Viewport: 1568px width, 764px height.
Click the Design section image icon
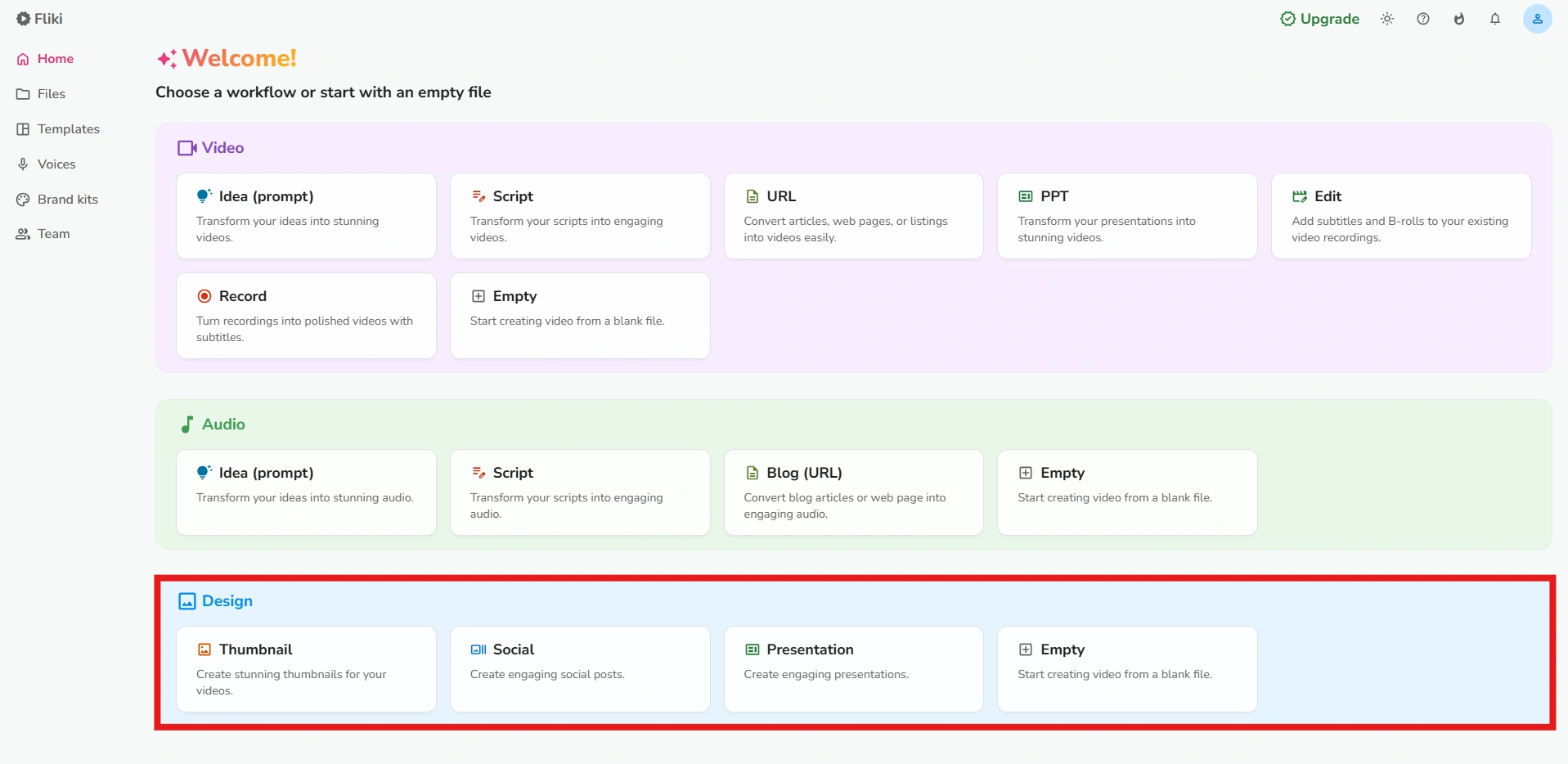187,601
